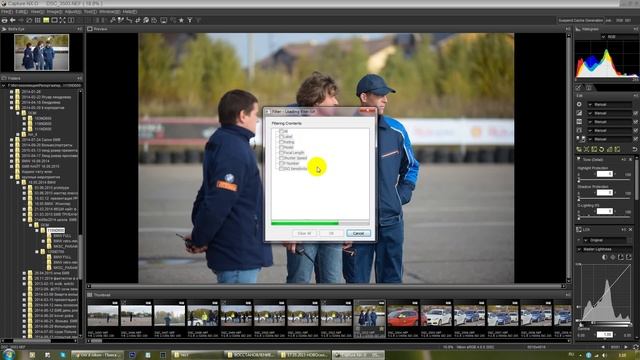The image size is (640, 360).
Task: Open the third Manual dropdown in Edit panel
Action: (609, 122)
